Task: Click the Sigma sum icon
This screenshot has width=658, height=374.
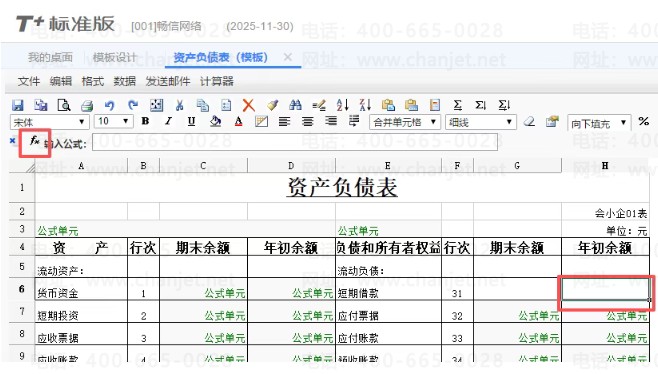Action: pos(457,105)
